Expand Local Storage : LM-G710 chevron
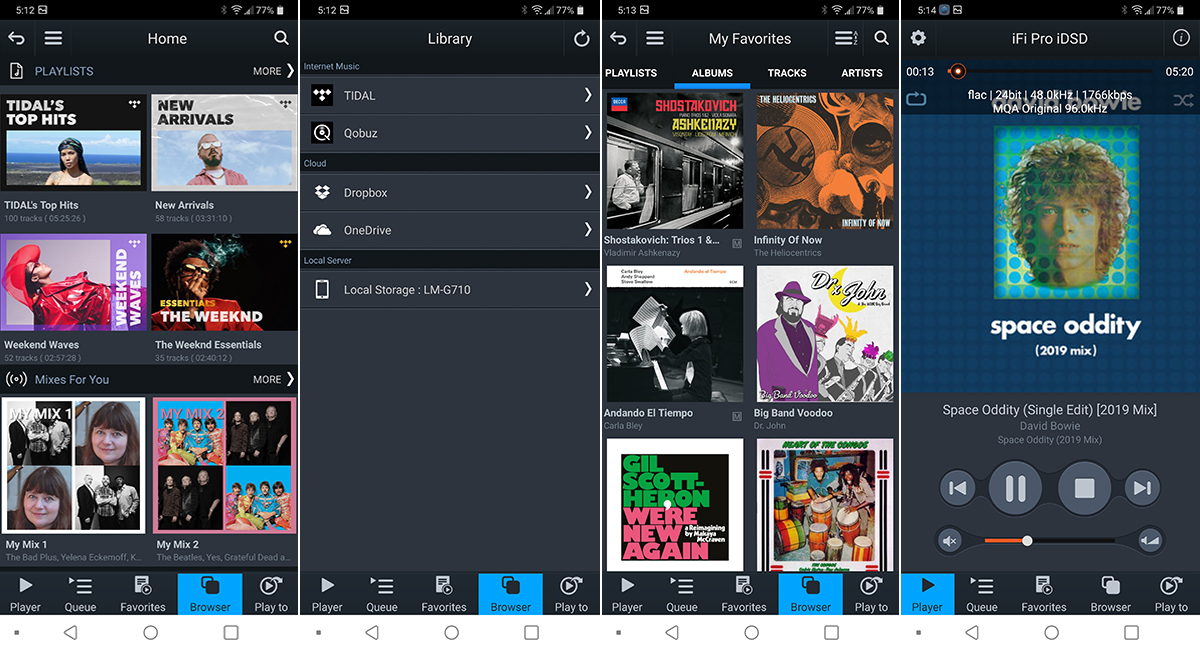 pos(588,289)
